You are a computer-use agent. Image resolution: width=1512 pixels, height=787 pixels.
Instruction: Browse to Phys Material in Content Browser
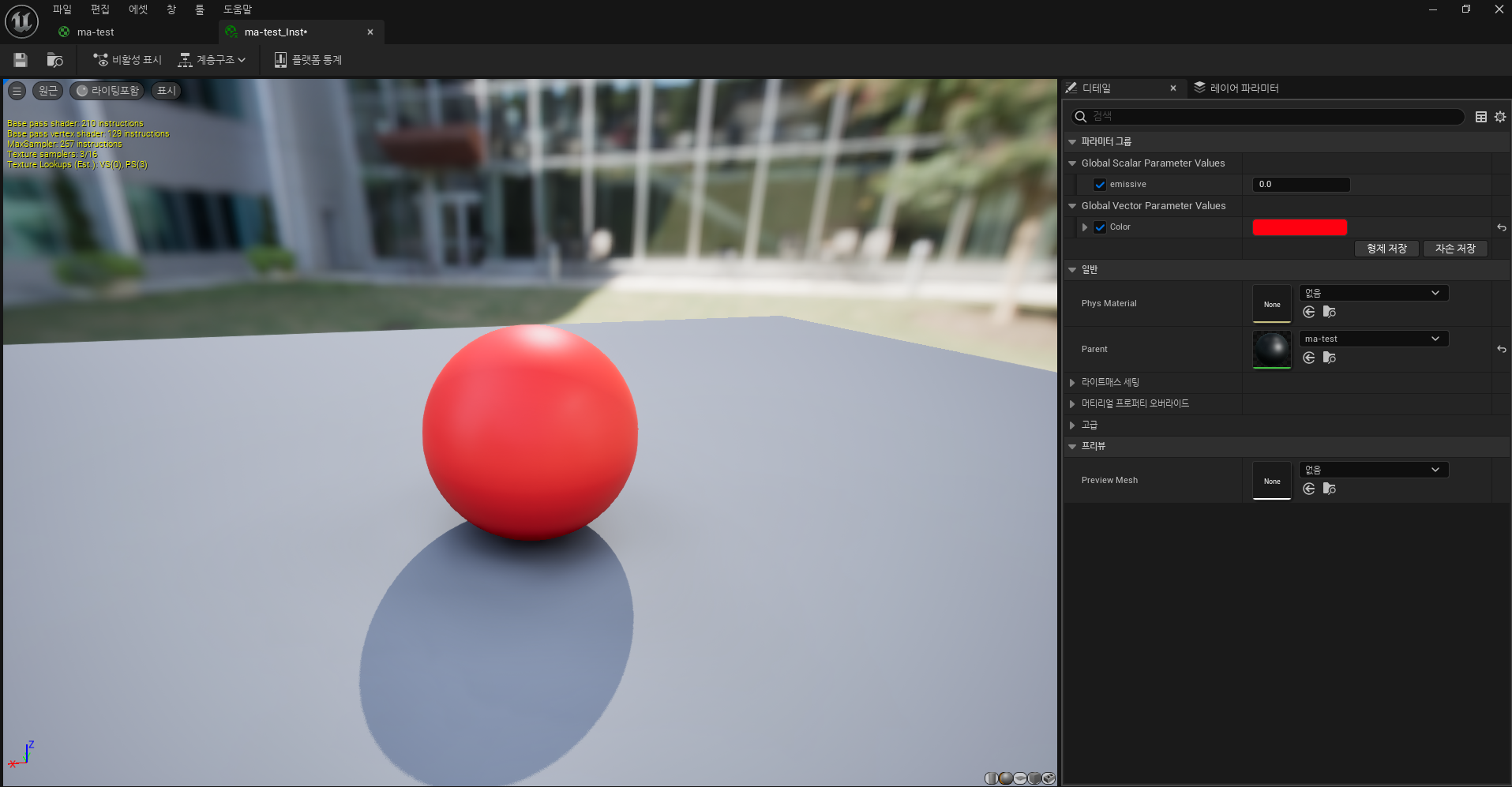[1330, 313]
